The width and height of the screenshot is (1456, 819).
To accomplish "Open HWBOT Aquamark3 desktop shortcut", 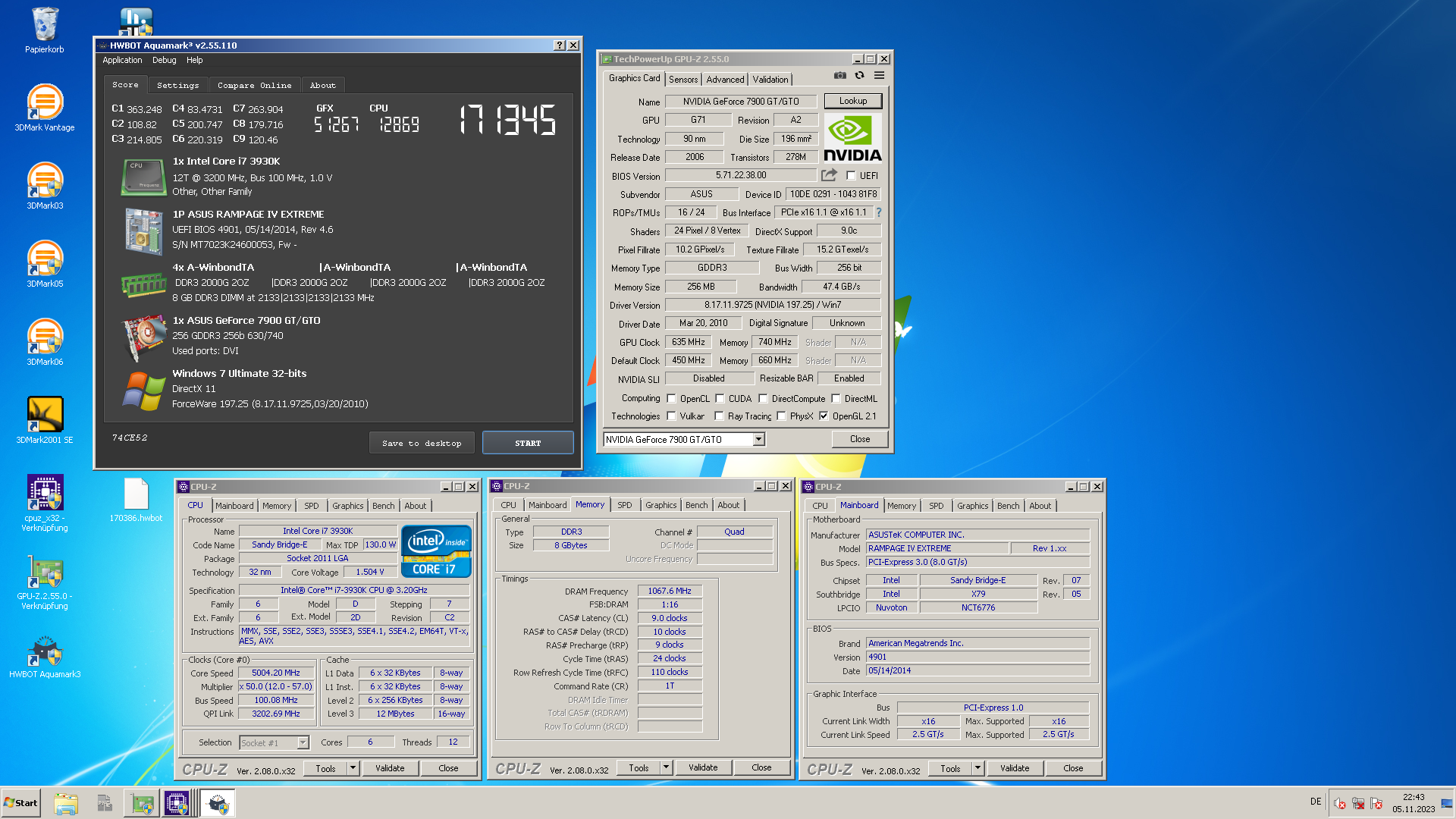I will (45, 657).
